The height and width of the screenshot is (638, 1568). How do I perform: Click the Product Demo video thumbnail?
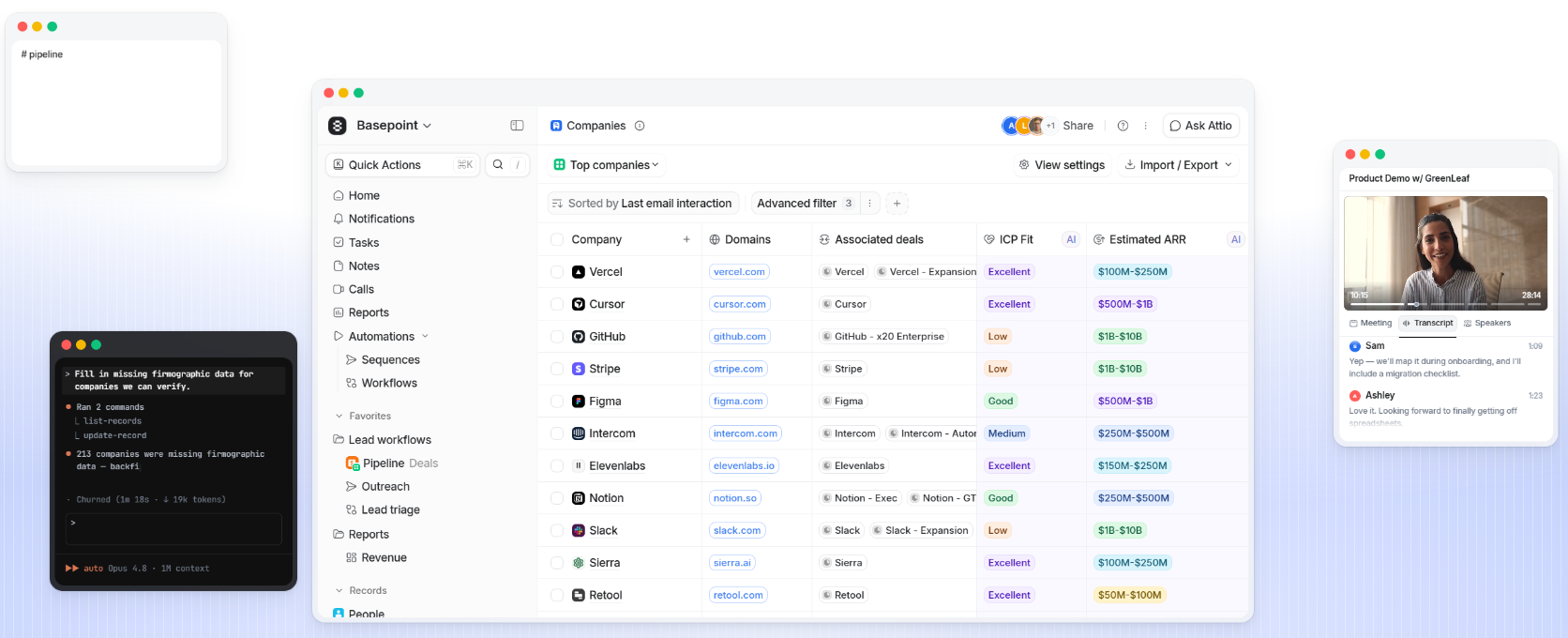(x=1445, y=252)
